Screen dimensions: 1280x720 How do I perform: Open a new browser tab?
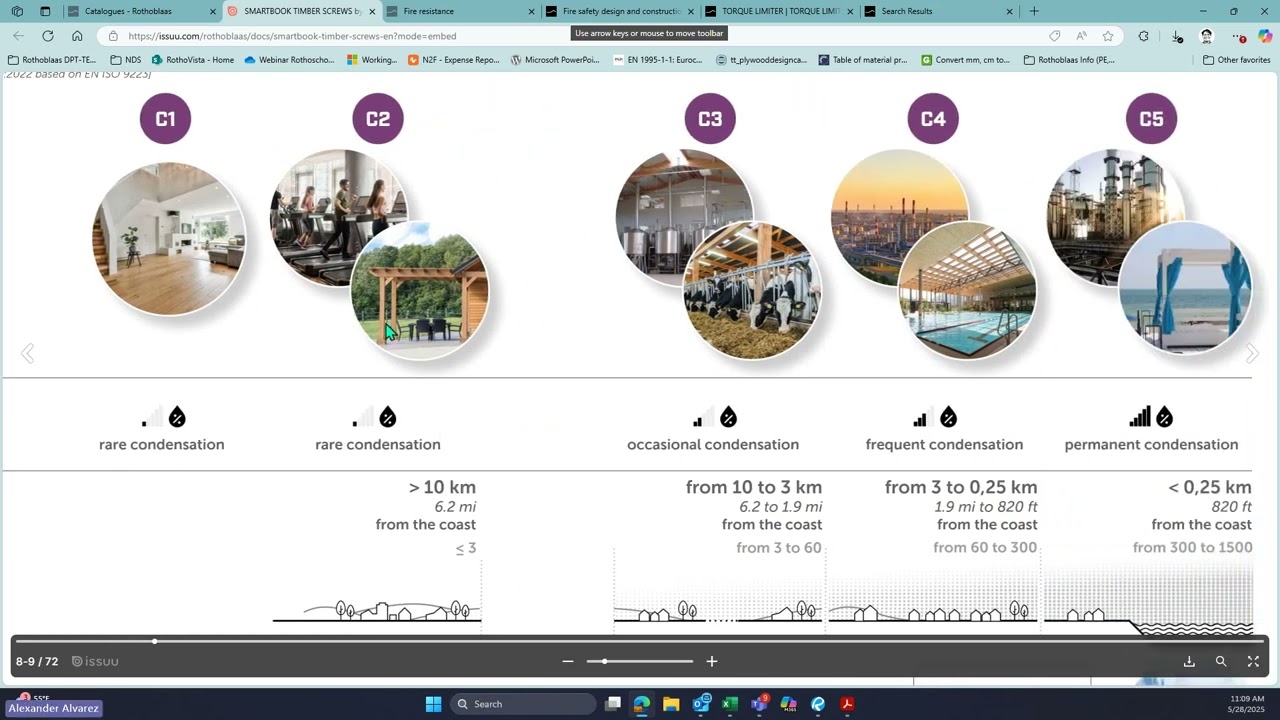1034,11
